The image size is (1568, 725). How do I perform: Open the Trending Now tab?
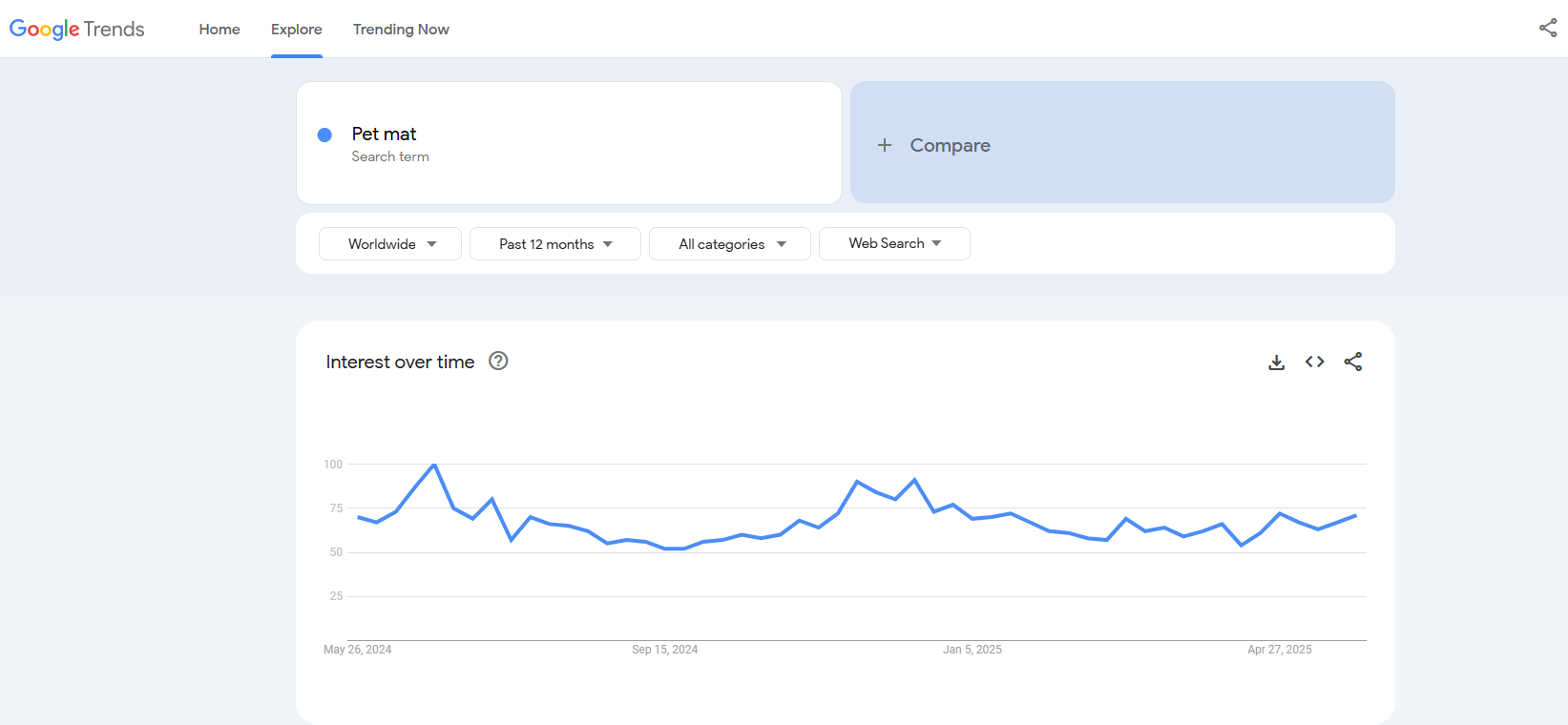point(401,30)
